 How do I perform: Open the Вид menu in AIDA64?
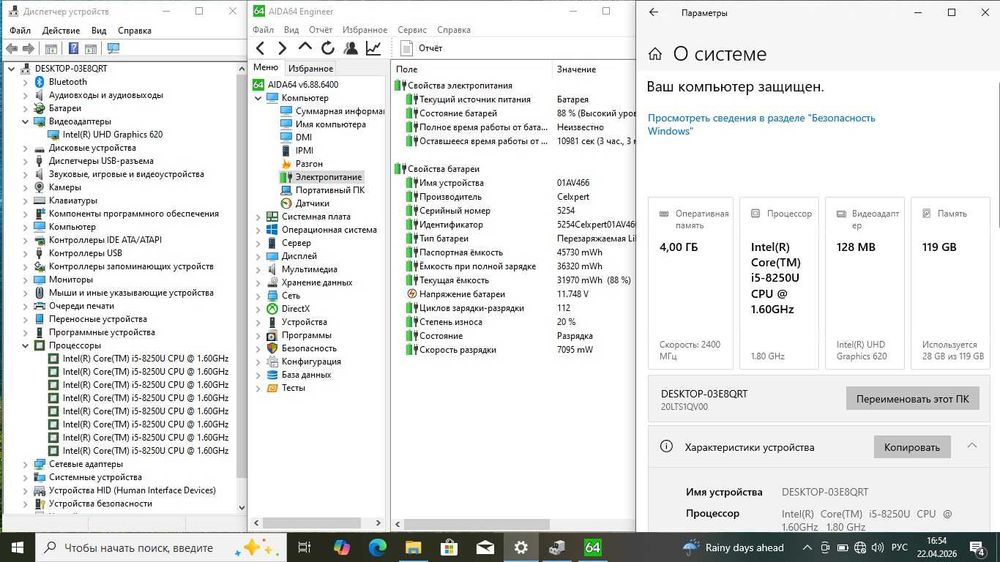tap(291, 29)
